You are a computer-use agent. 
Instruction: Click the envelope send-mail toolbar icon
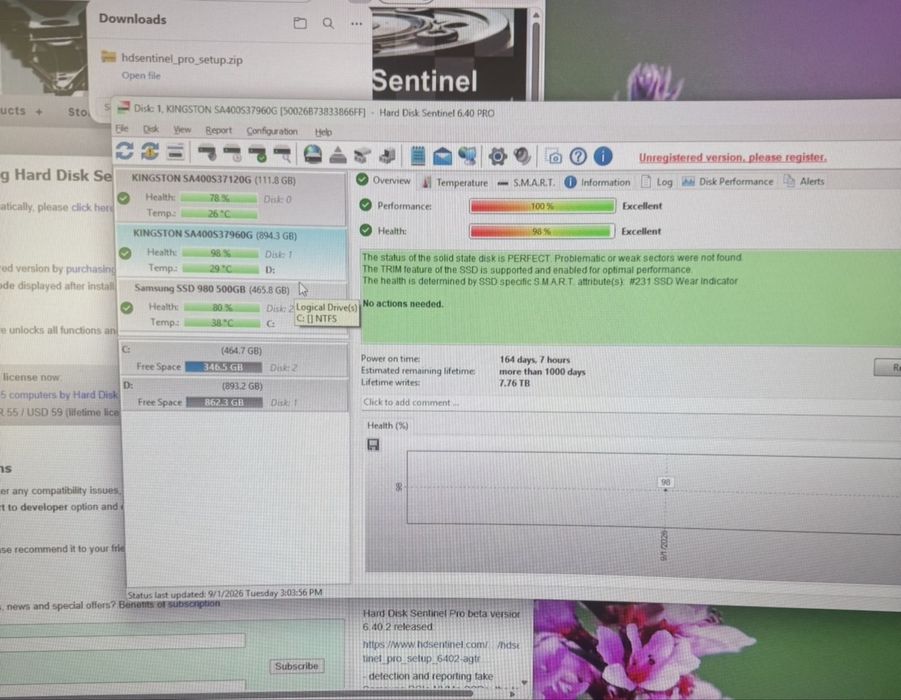[x=442, y=156]
